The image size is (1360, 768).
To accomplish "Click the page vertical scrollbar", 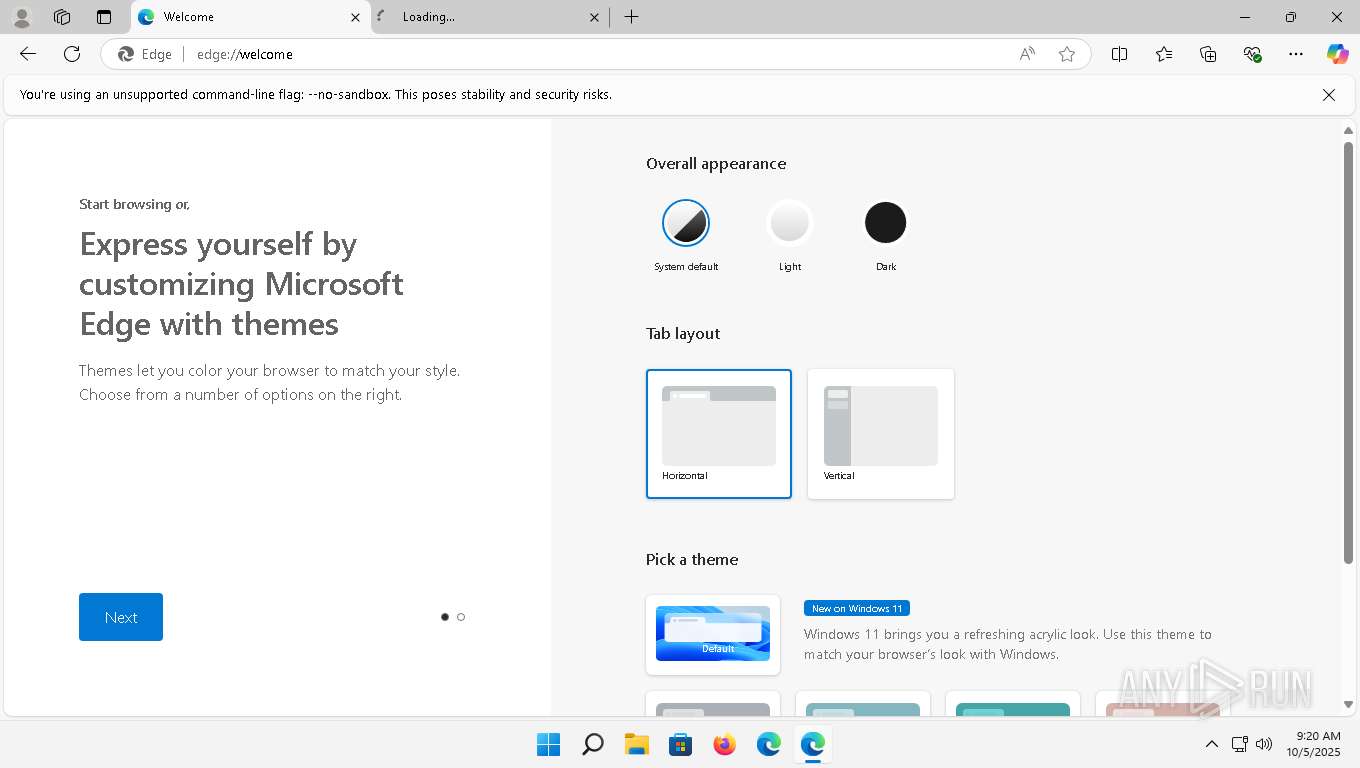I will (1348, 352).
